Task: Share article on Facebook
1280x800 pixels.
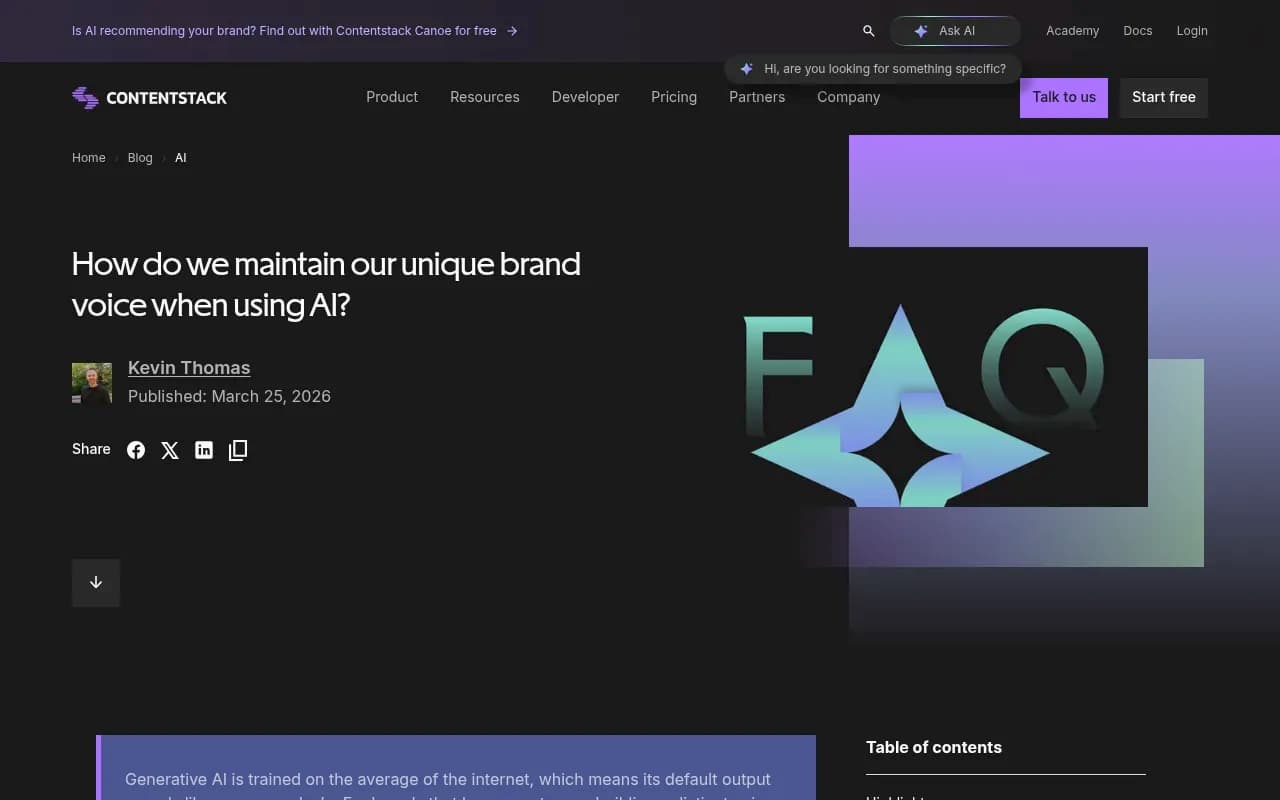Action: [136, 450]
